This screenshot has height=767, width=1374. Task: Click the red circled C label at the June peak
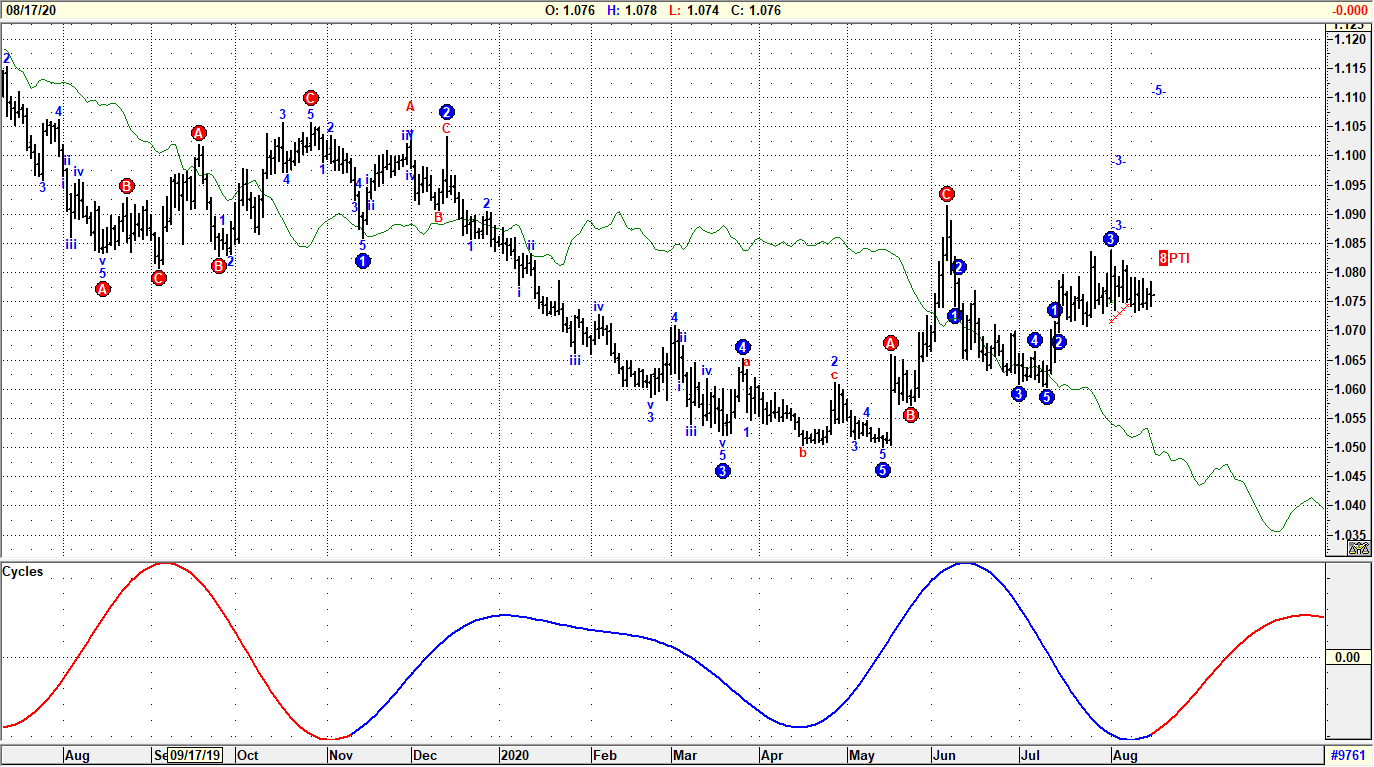(x=946, y=194)
